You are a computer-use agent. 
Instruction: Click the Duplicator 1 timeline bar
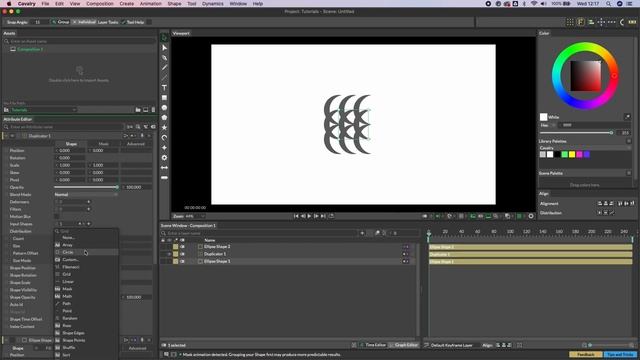coord(530,254)
